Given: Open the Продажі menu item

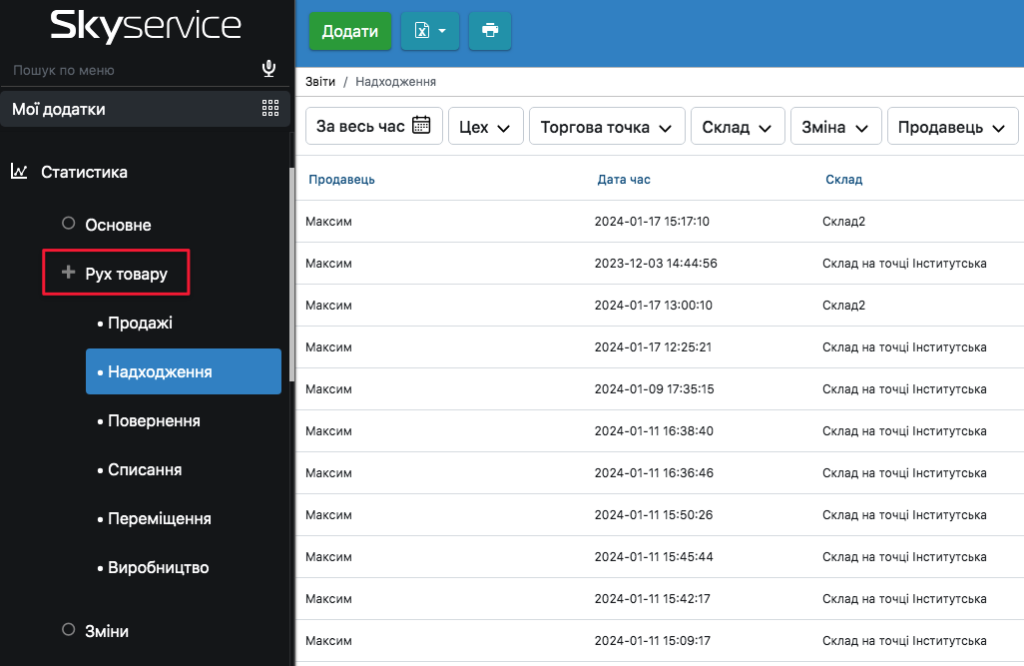Looking at the screenshot, I should pos(140,323).
